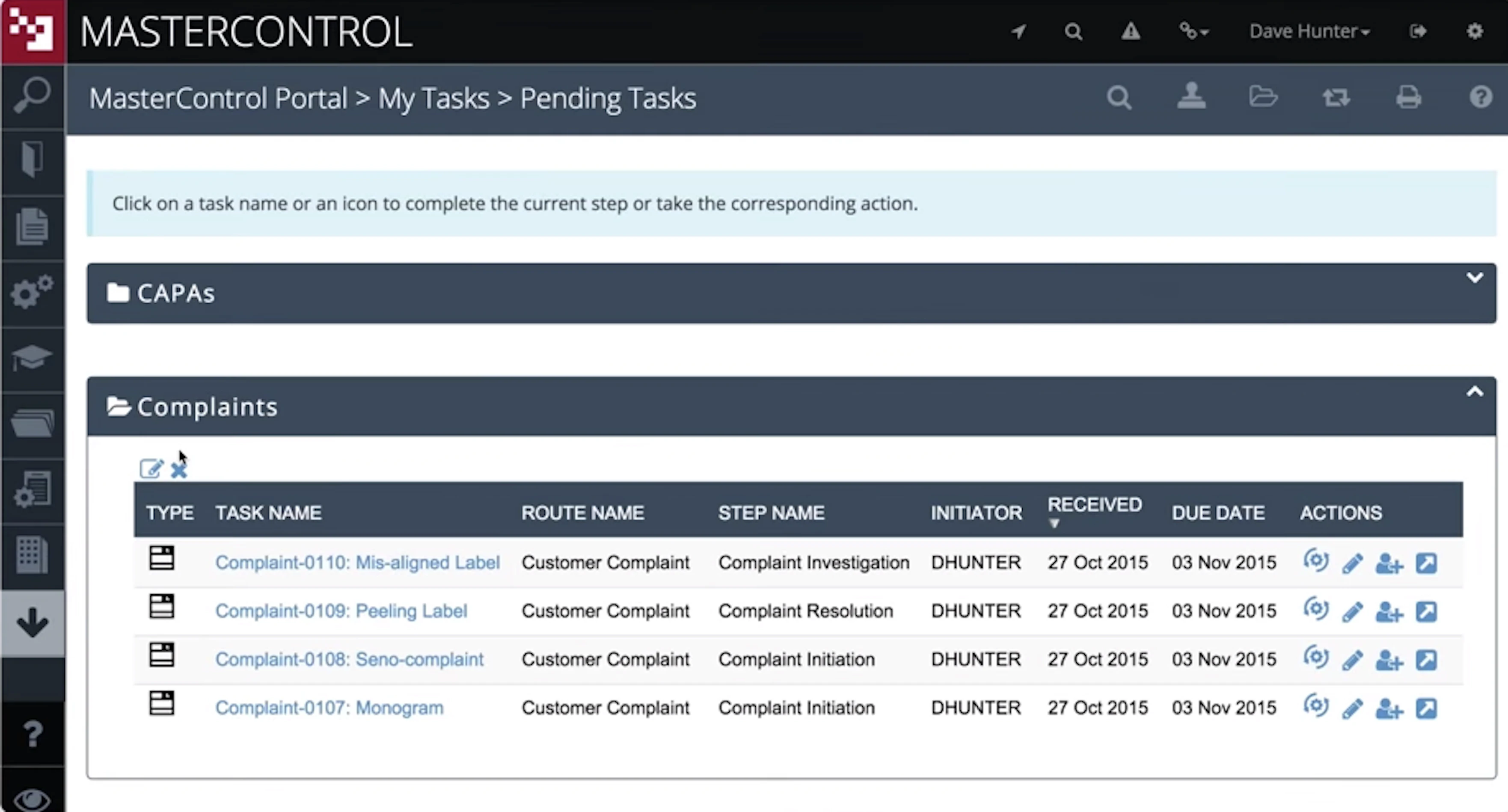Click the edit note icon above table
The width and height of the screenshot is (1508, 812).
pos(151,469)
